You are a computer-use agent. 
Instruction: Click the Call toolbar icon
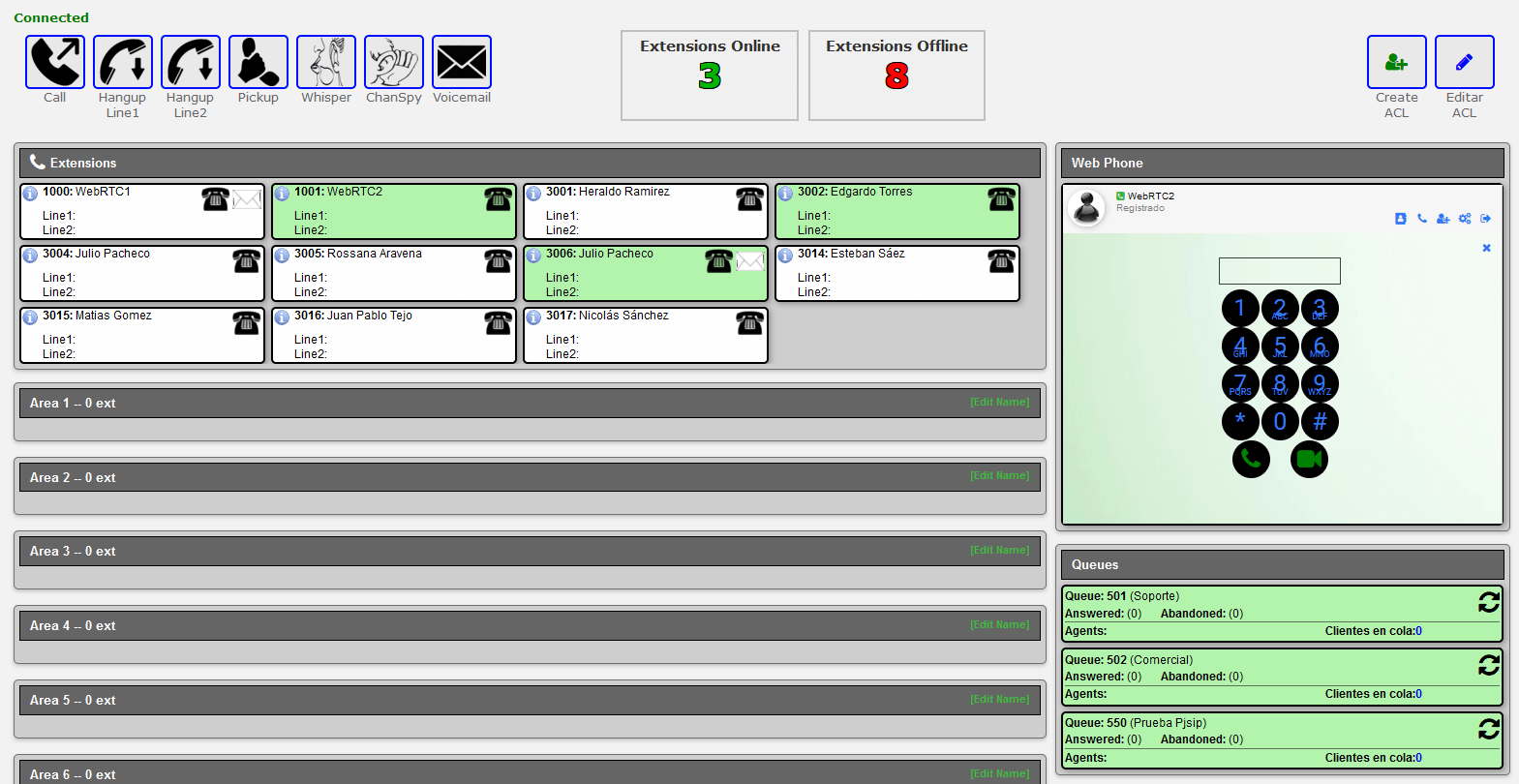(55, 63)
